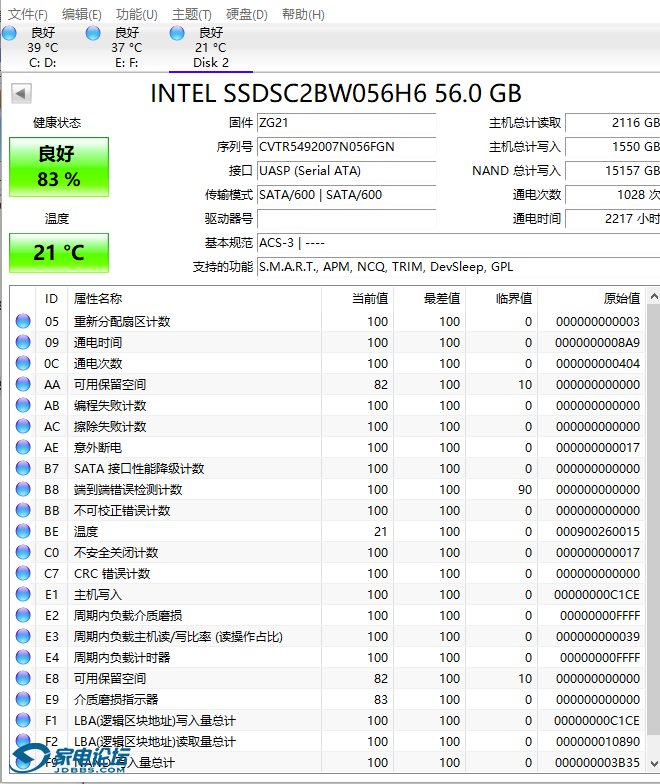The height and width of the screenshot is (784, 660).
Task: Click the status icon for attribute 0C
Action: click(x=23, y=363)
